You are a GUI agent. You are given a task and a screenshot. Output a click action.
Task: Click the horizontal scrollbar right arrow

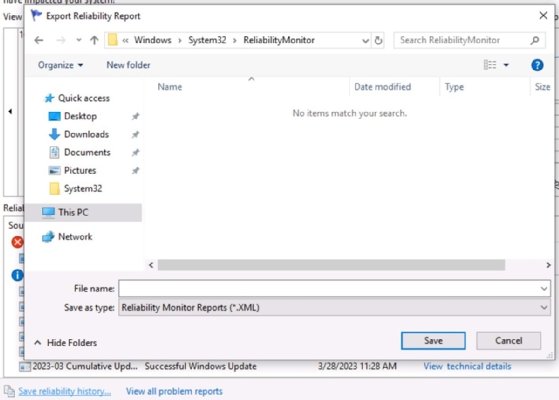[x=548, y=265]
